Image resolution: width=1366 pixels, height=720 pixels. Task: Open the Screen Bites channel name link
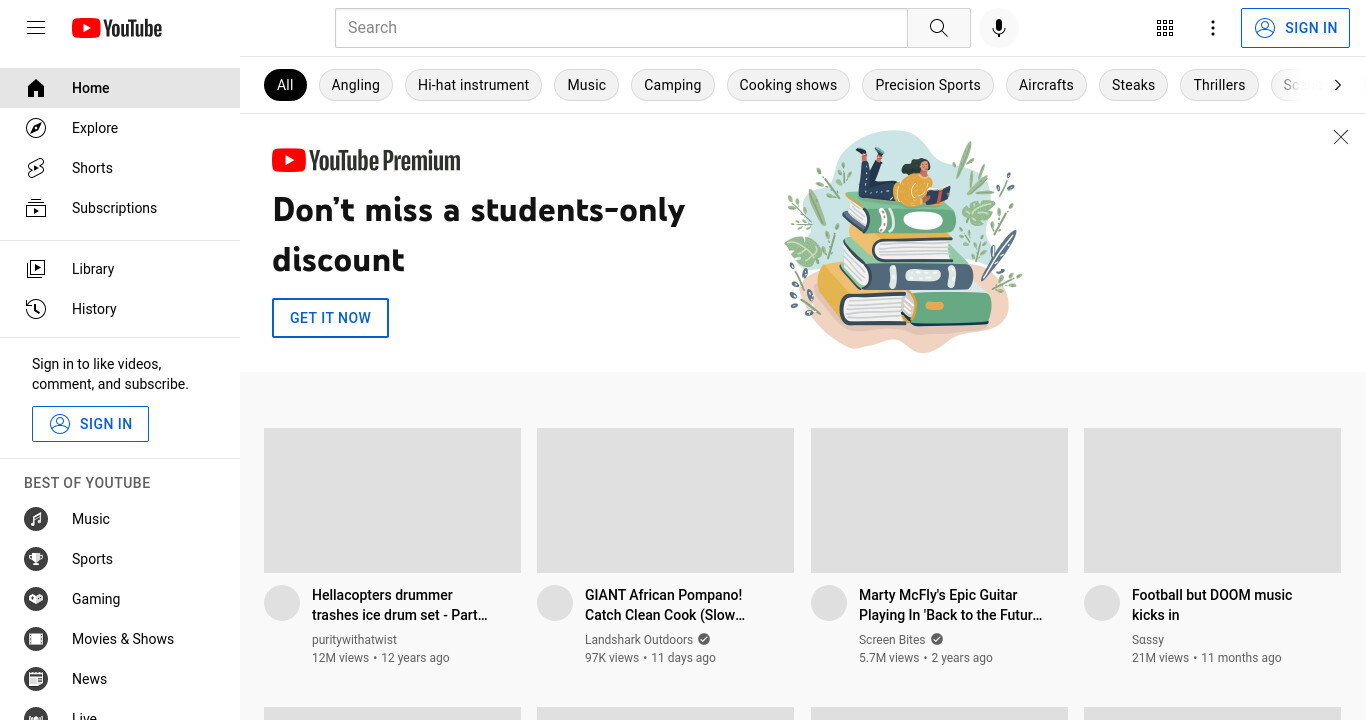click(x=892, y=640)
